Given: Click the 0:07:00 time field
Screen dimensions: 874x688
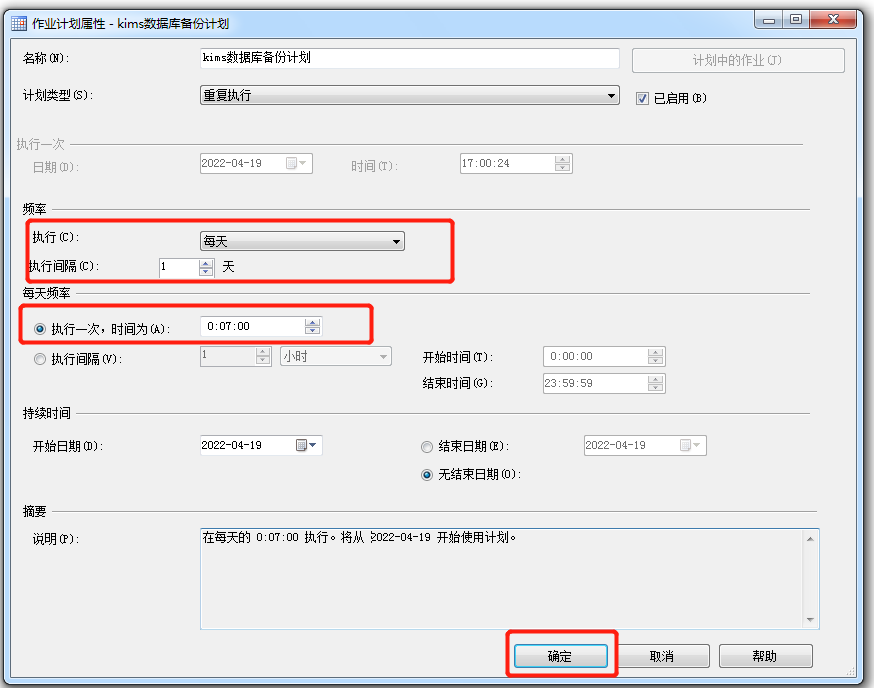Looking at the screenshot, I should [253, 326].
